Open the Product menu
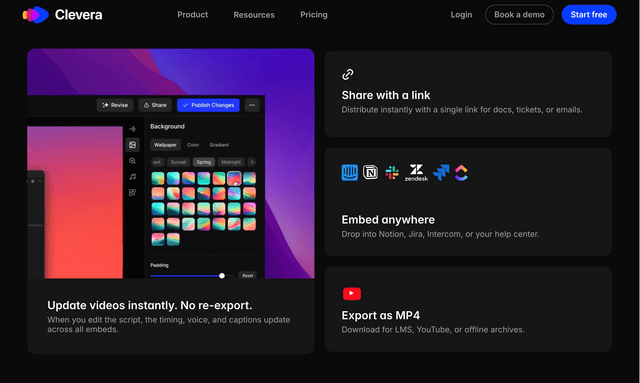 (192, 15)
